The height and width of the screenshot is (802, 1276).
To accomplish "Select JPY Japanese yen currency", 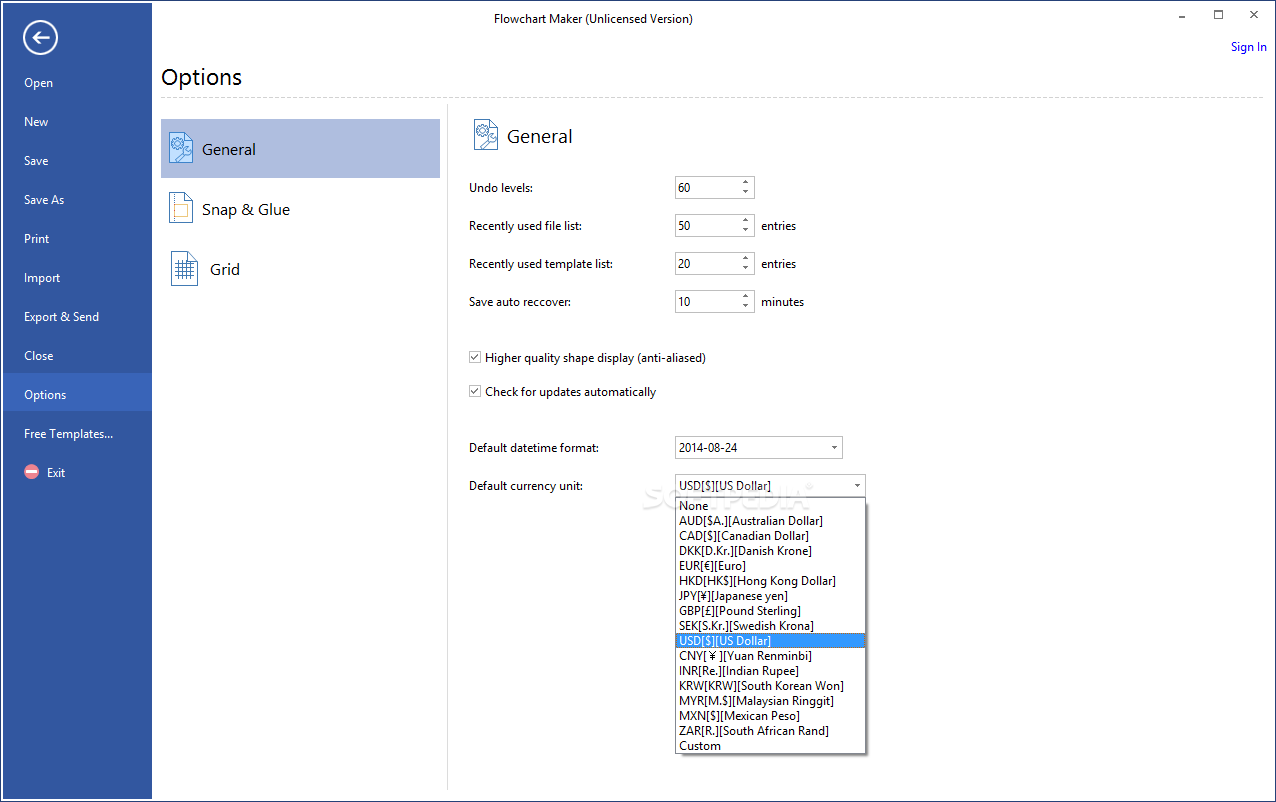I will coord(770,595).
